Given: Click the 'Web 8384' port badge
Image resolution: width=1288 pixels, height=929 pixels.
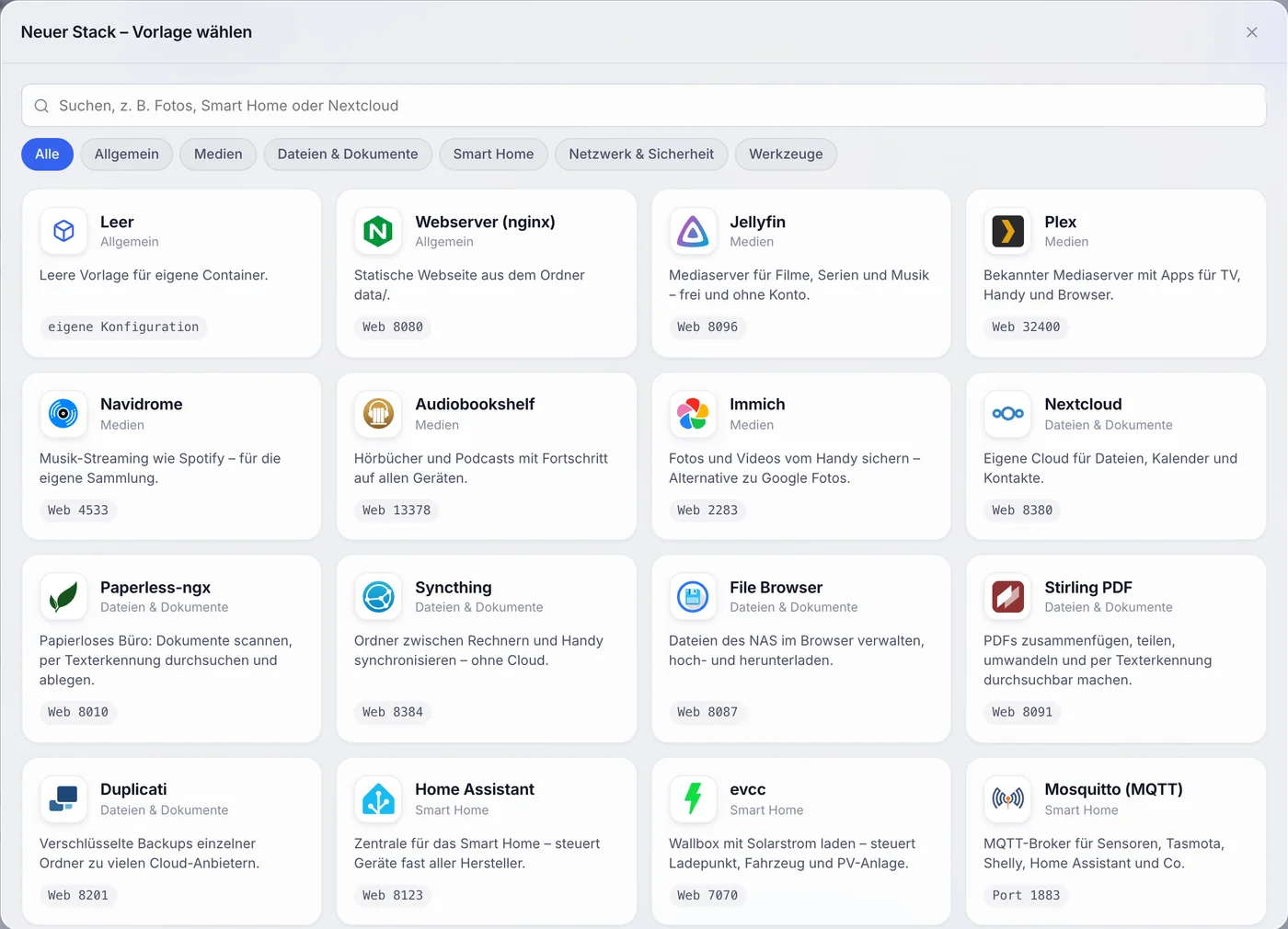Looking at the screenshot, I should tap(393, 712).
